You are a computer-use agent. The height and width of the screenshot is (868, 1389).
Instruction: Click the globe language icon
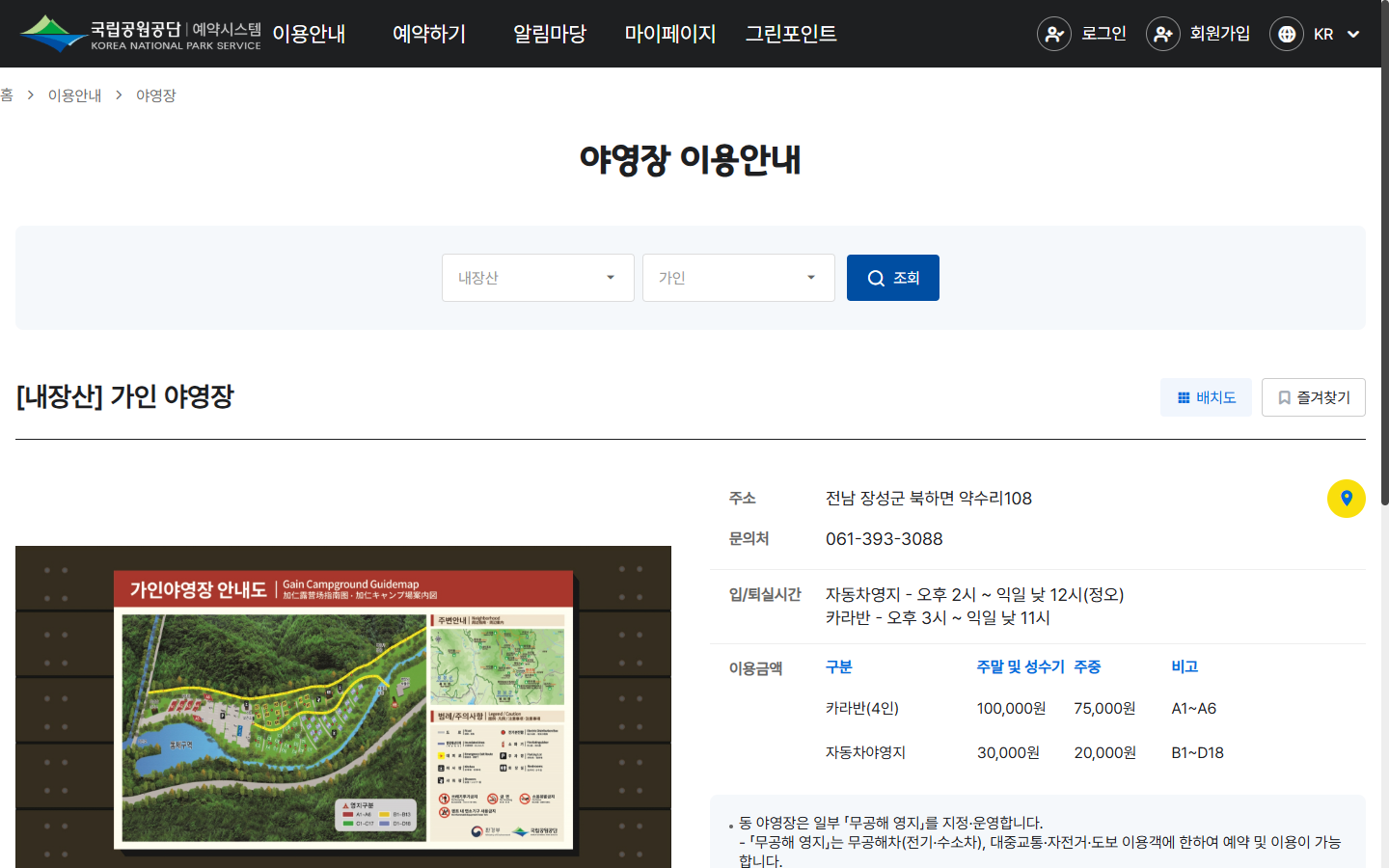tap(1287, 34)
